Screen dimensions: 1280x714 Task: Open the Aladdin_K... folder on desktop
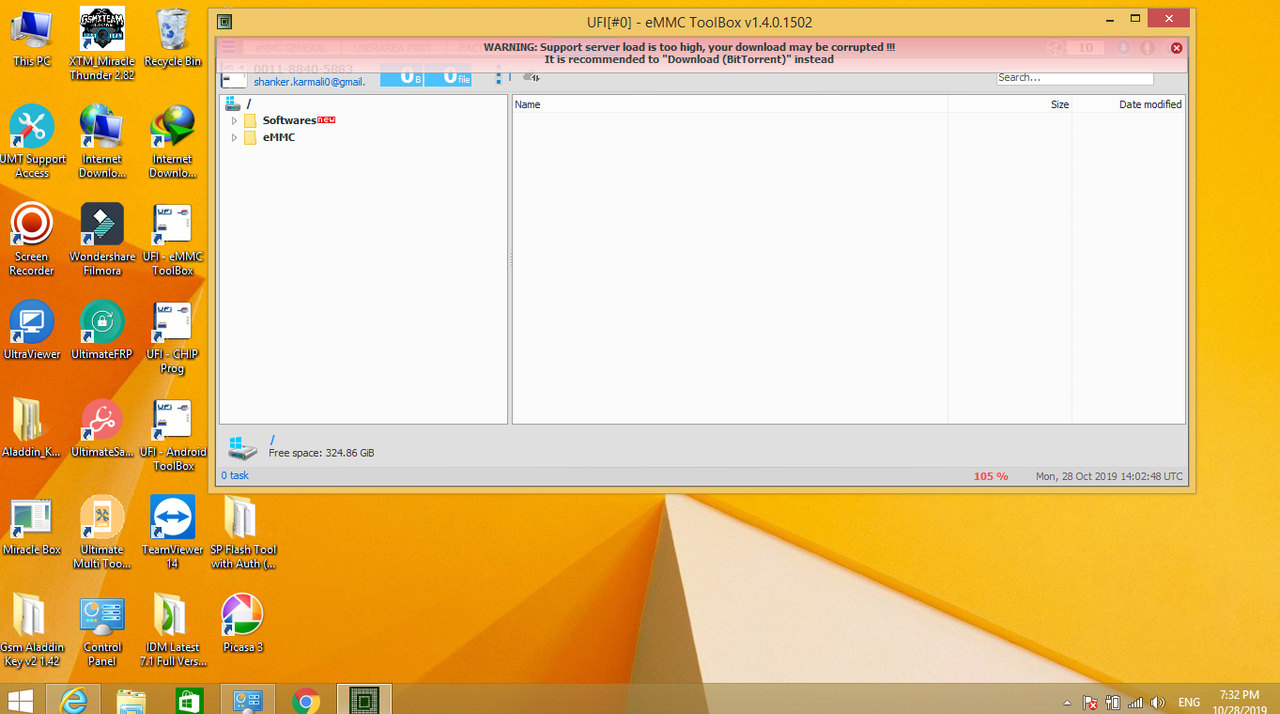click(32, 428)
